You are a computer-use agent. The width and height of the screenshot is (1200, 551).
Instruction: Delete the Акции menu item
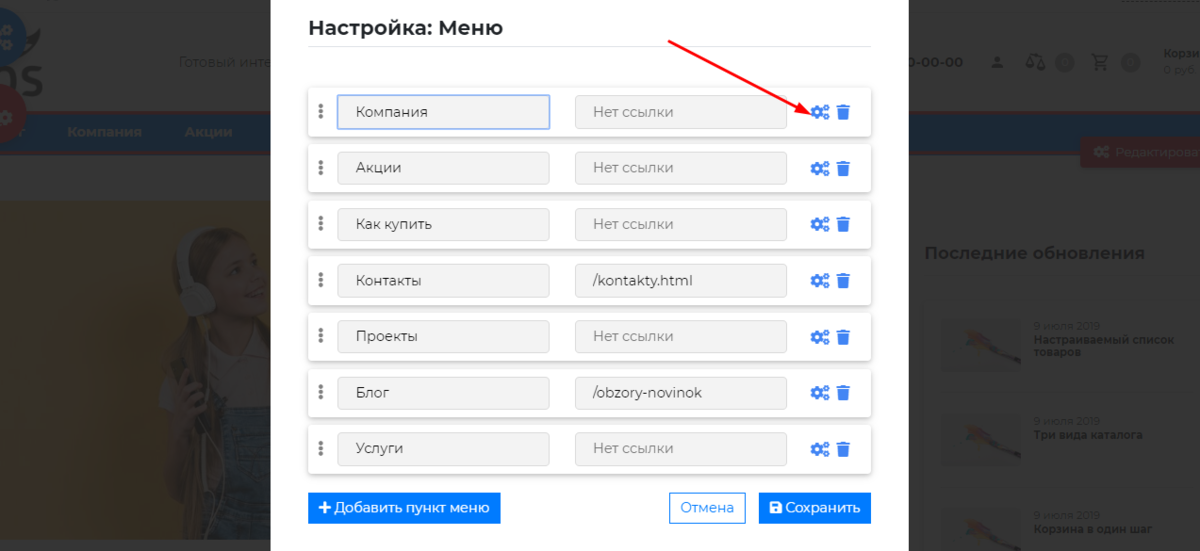click(843, 168)
